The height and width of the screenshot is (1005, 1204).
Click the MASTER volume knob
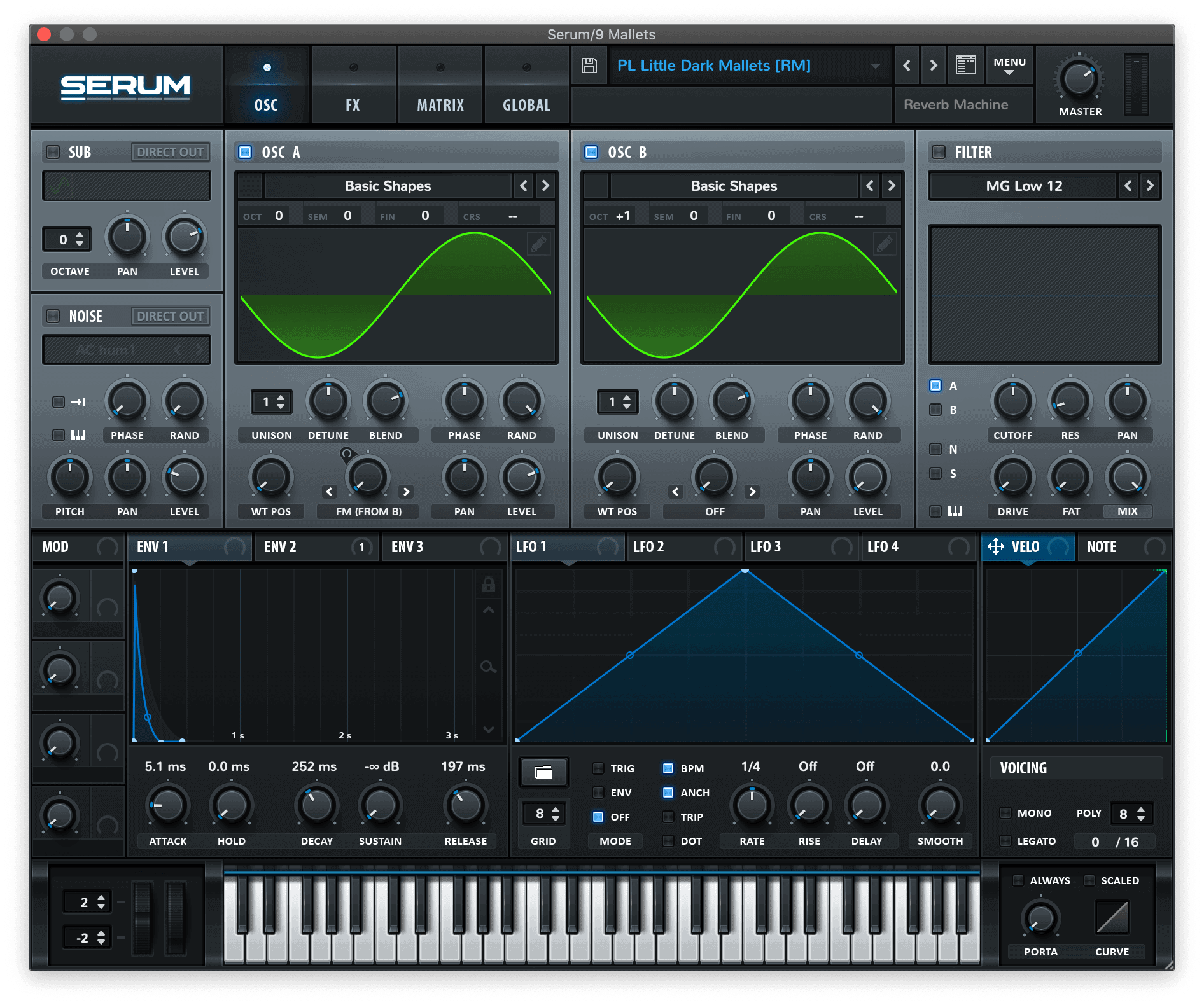1079,79
